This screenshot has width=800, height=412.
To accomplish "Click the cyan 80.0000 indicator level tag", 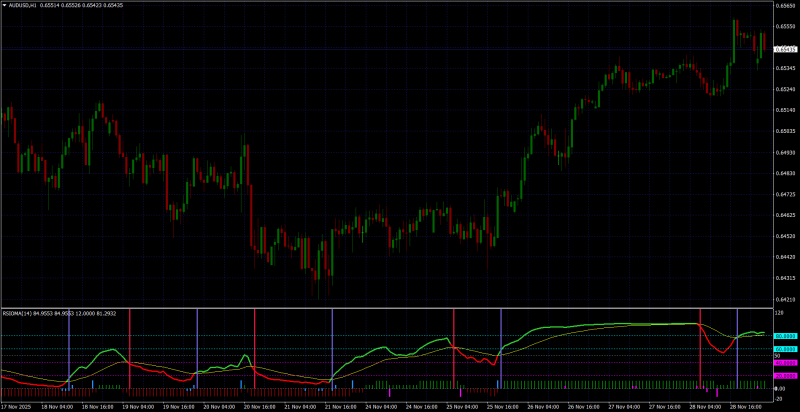I will click(785, 336).
